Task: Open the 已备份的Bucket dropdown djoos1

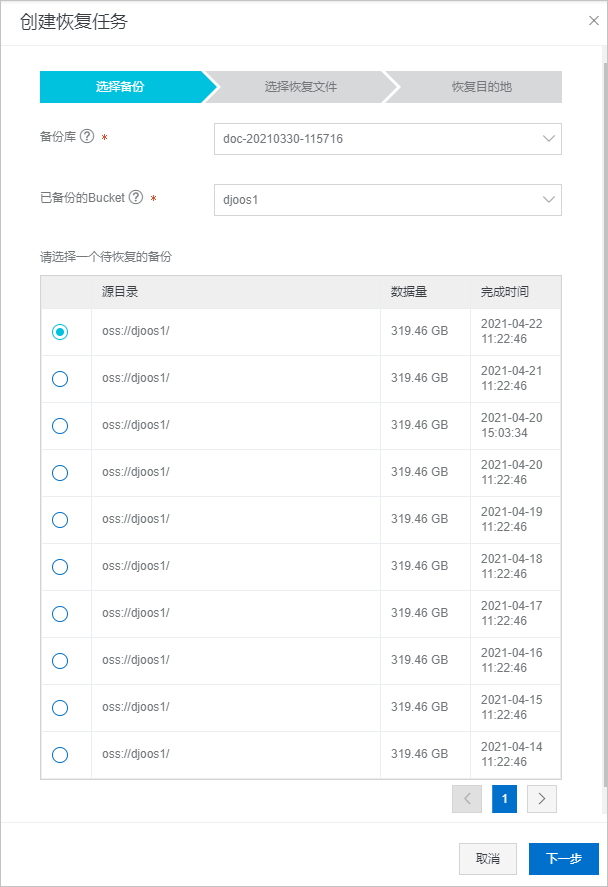Action: tap(387, 200)
